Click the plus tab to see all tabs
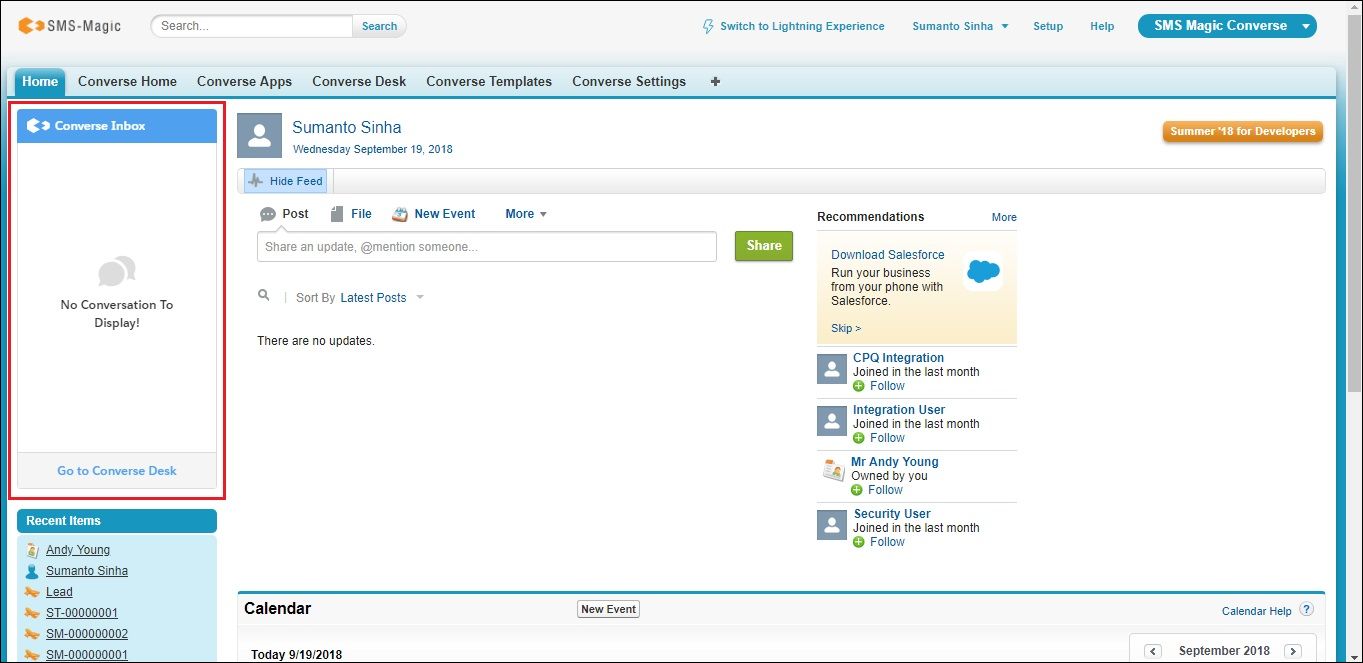This screenshot has width=1363, height=663. (x=715, y=82)
